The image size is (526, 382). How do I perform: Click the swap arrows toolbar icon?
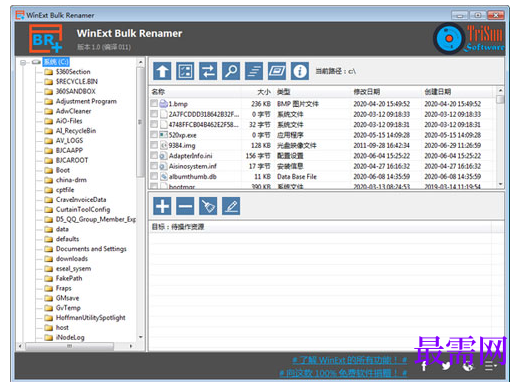tap(208, 71)
